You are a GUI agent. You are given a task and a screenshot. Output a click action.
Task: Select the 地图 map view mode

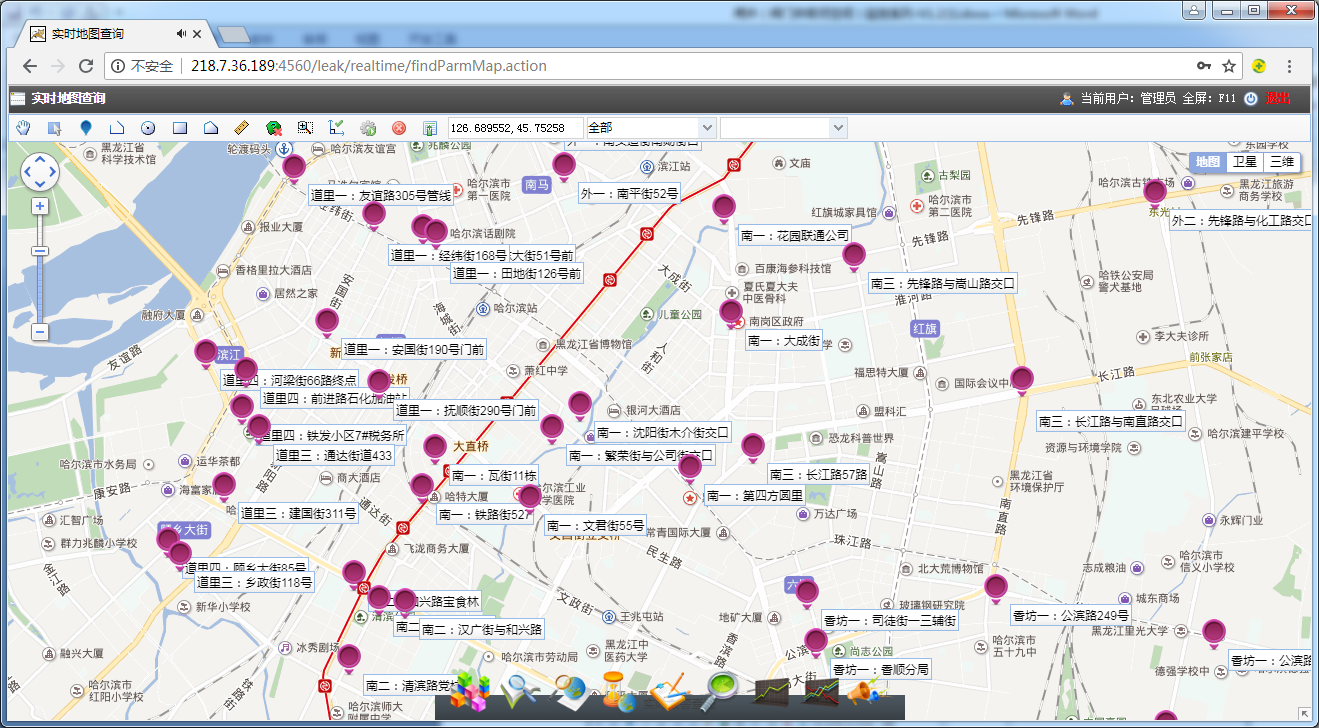point(1208,162)
